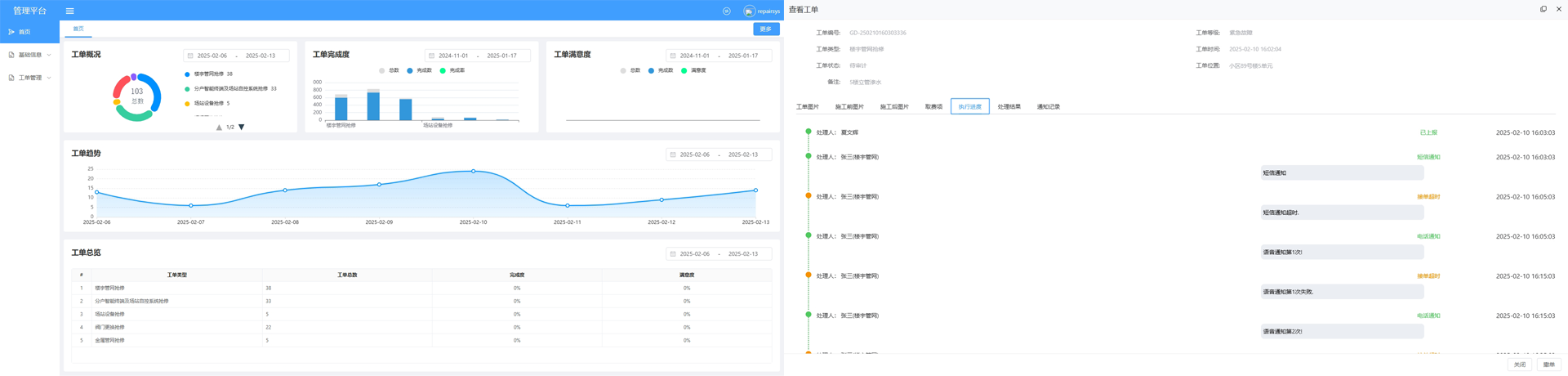Click the blue 楼宇管网抢修 legend swatch
Viewport: 1568px width, 376px height.
coord(188,74)
